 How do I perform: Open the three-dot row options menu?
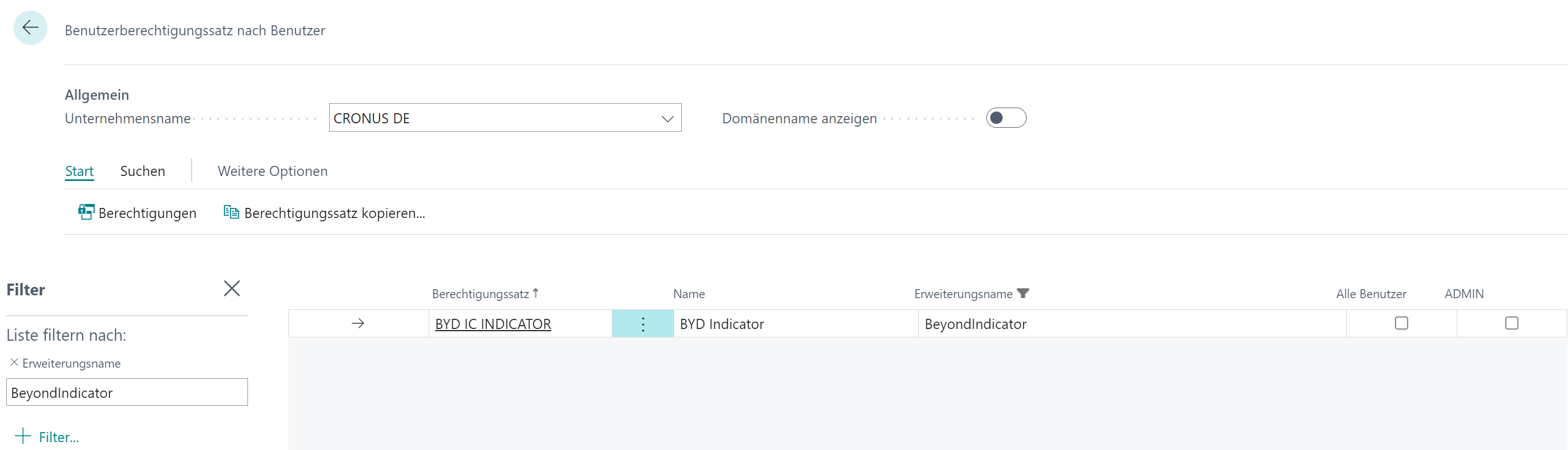642,324
